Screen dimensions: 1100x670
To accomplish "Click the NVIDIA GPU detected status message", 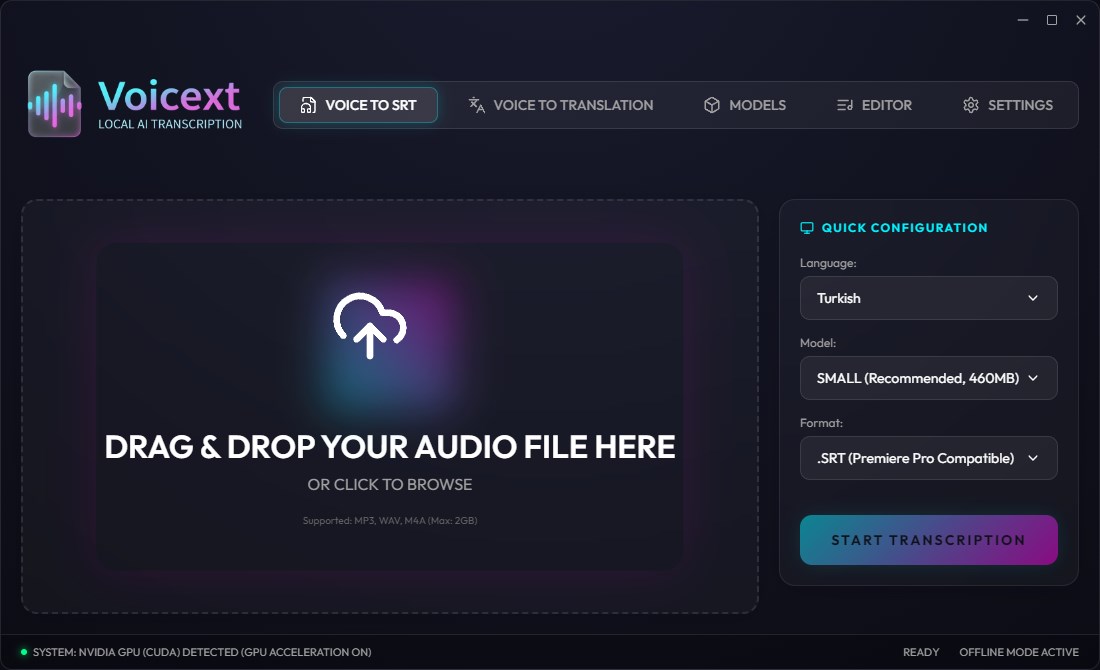I will tap(202, 652).
